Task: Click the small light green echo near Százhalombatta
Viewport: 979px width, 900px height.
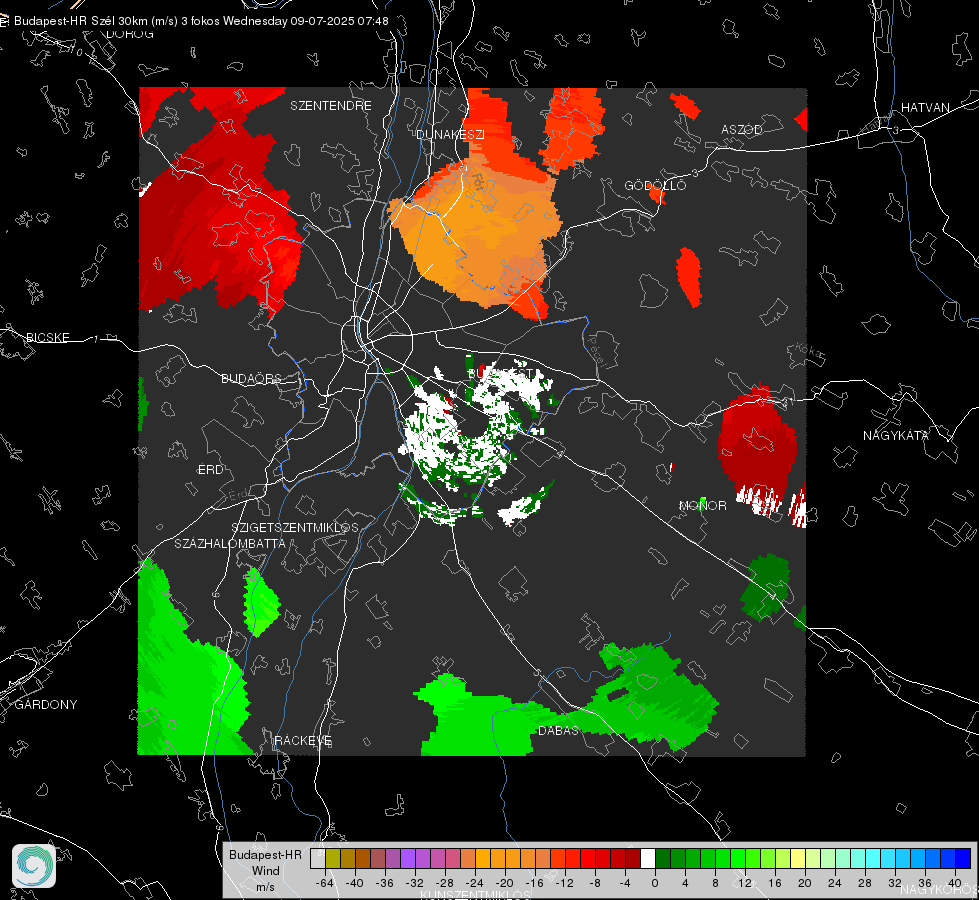Action: click(260, 602)
